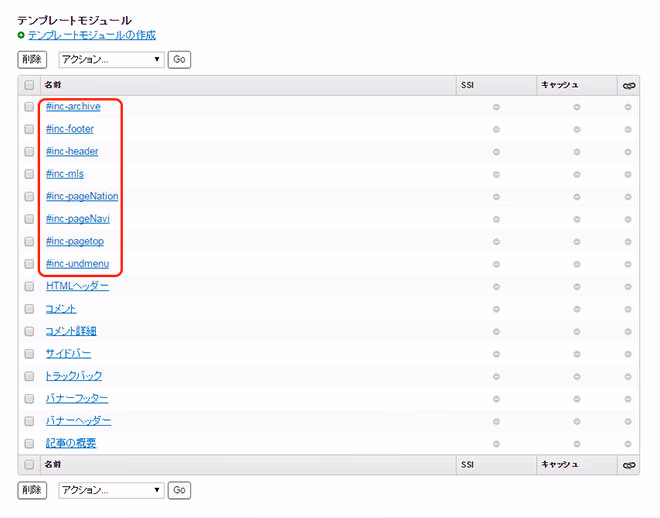
Task: Click the green plus icon beside テンプレートモジュールの作成
Action: pyautogui.click(x=21, y=35)
